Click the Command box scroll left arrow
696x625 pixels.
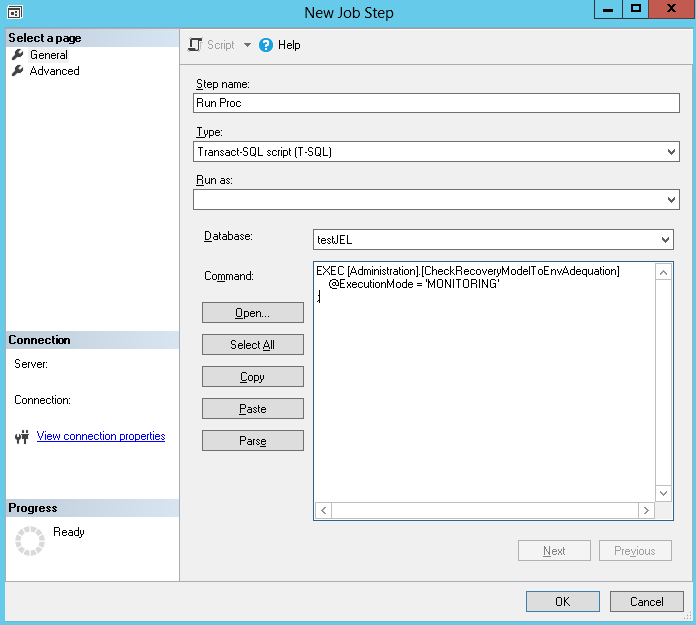324,510
